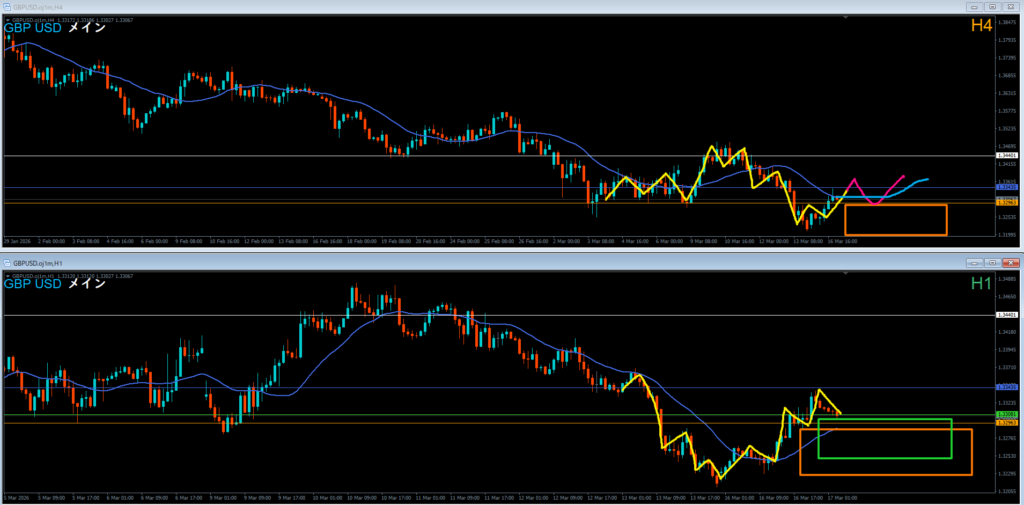Select the orange rectangle on H1 chart
Screen dimensions: 1024x505
(x=885, y=475)
